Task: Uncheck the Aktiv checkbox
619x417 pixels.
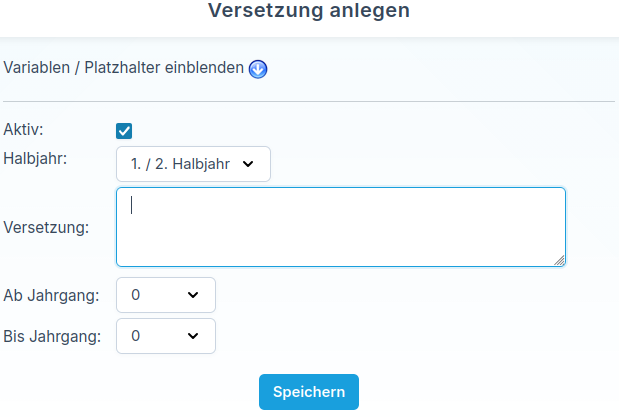Action: click(x=125, y=130)
